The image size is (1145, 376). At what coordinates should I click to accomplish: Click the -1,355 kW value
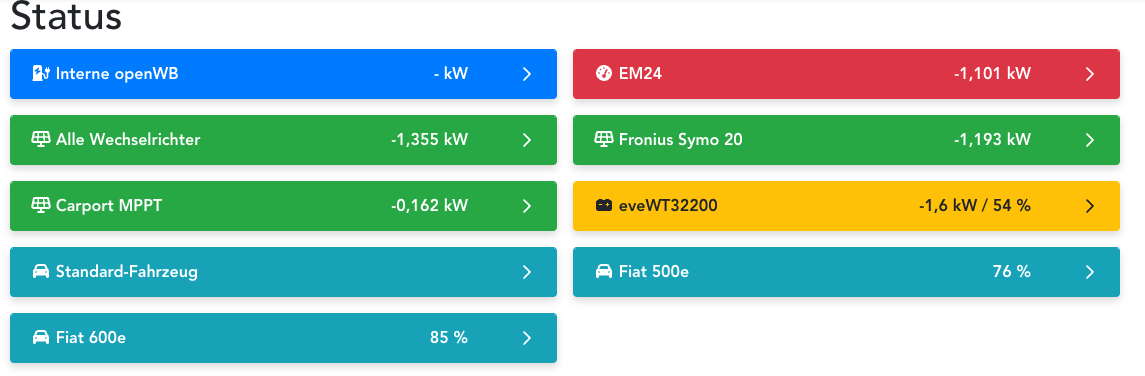[429, 139]
